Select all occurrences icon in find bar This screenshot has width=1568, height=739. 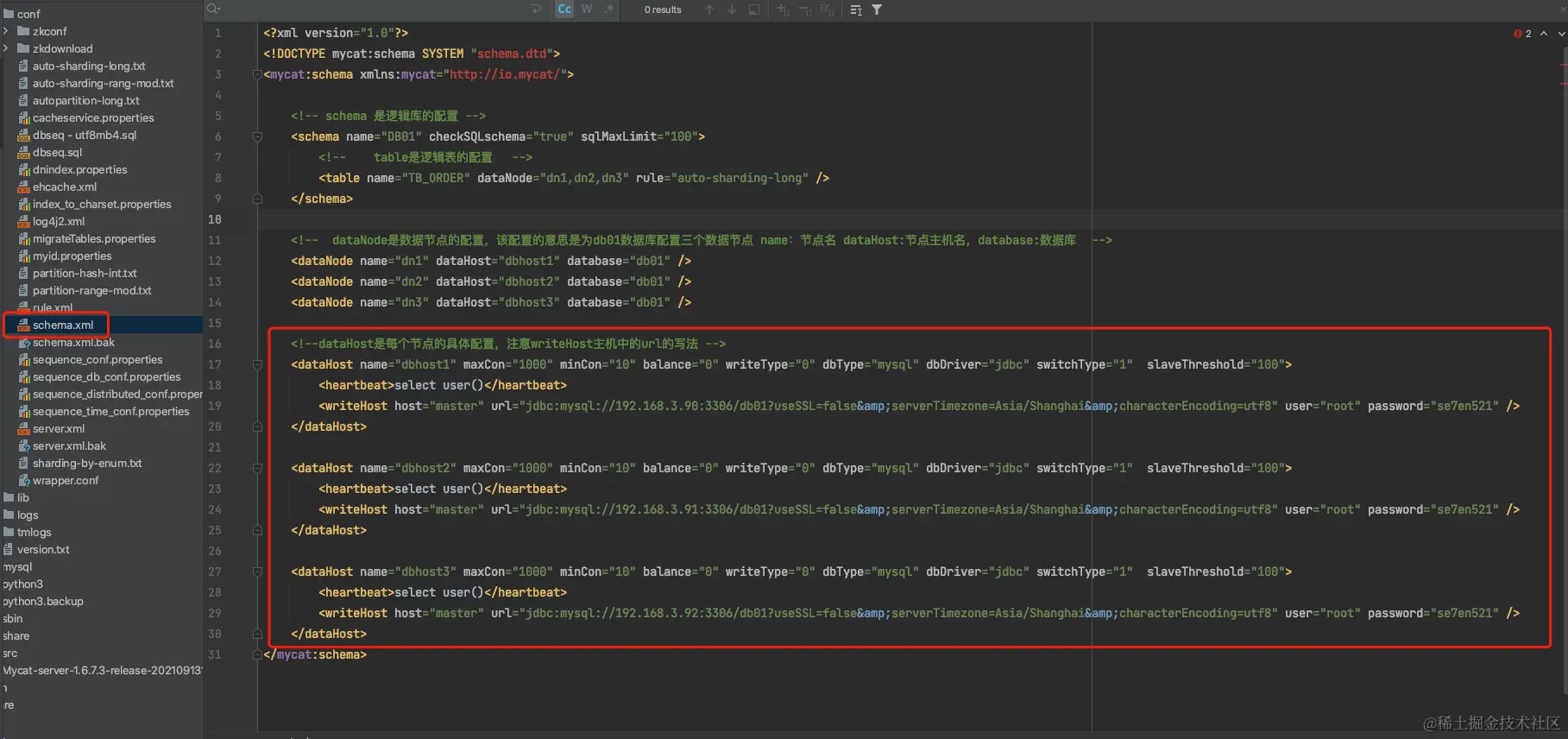828,9
